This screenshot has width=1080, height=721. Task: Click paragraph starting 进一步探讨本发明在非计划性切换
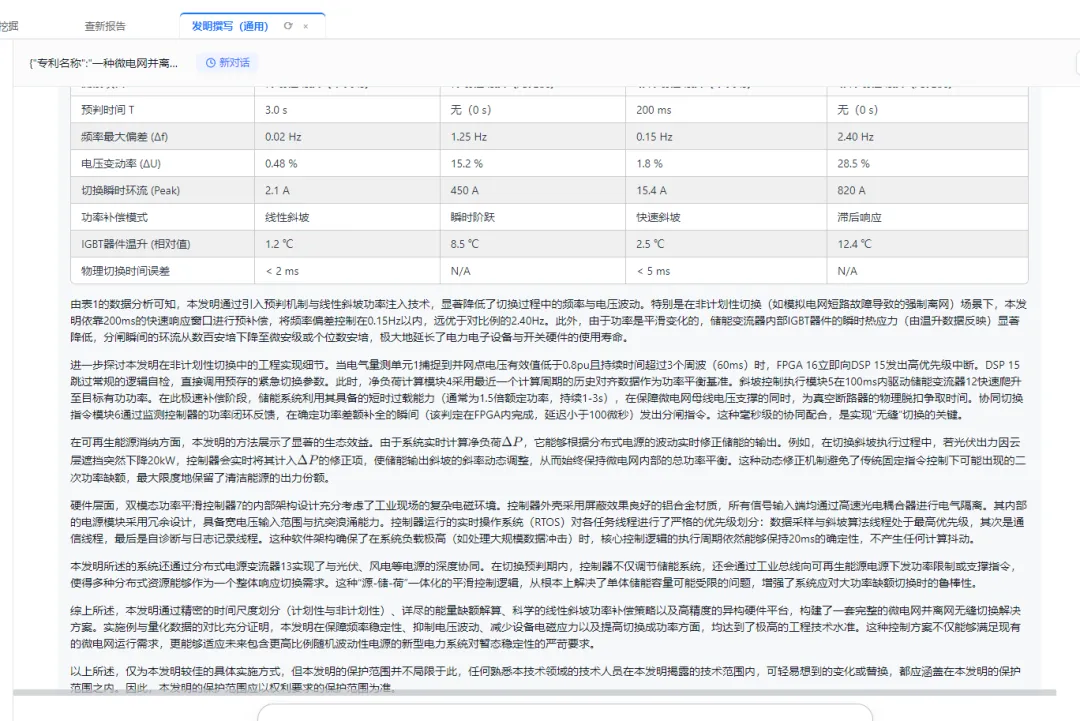[548, 390]
